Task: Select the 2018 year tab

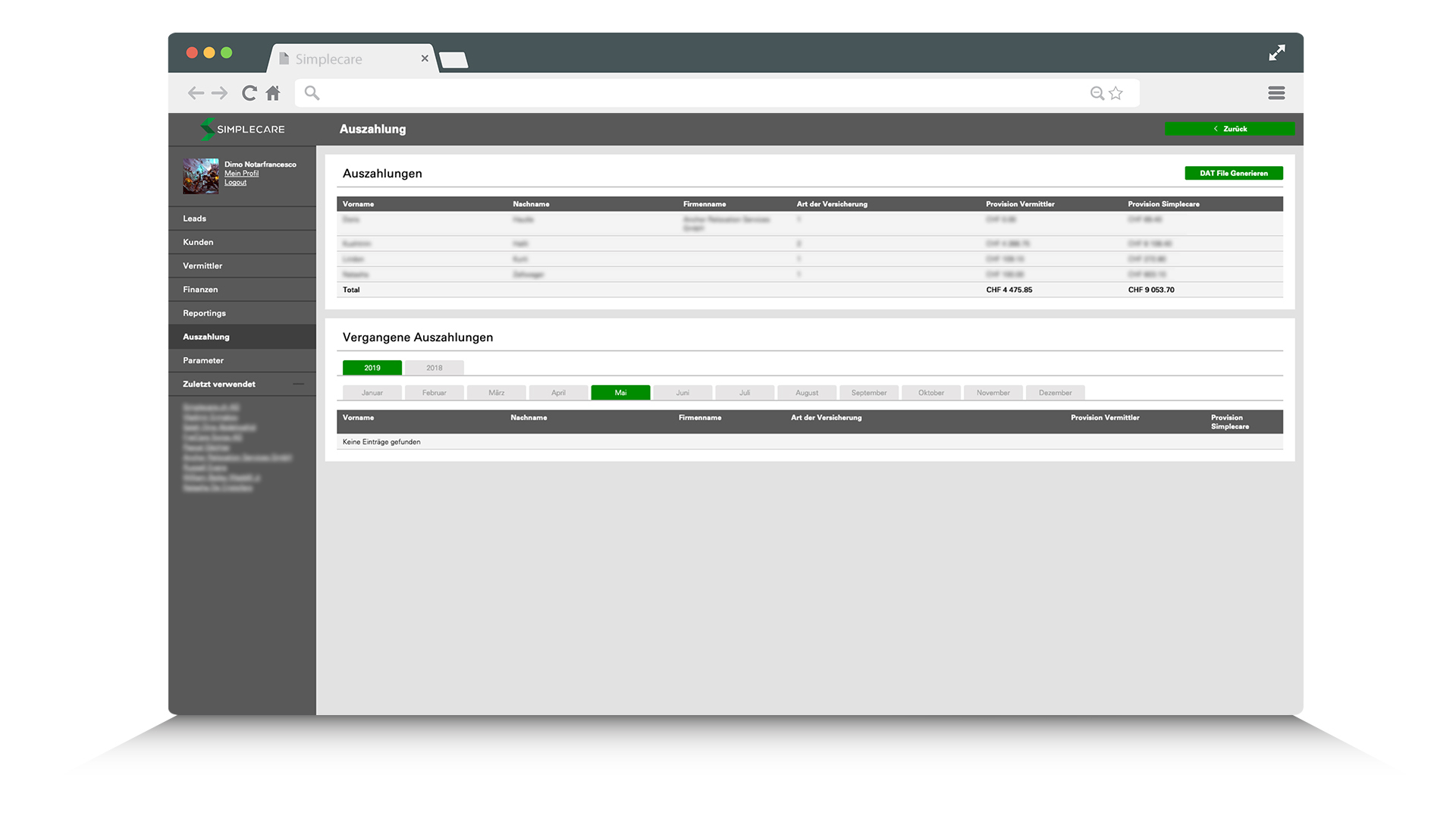Action: 434,368
